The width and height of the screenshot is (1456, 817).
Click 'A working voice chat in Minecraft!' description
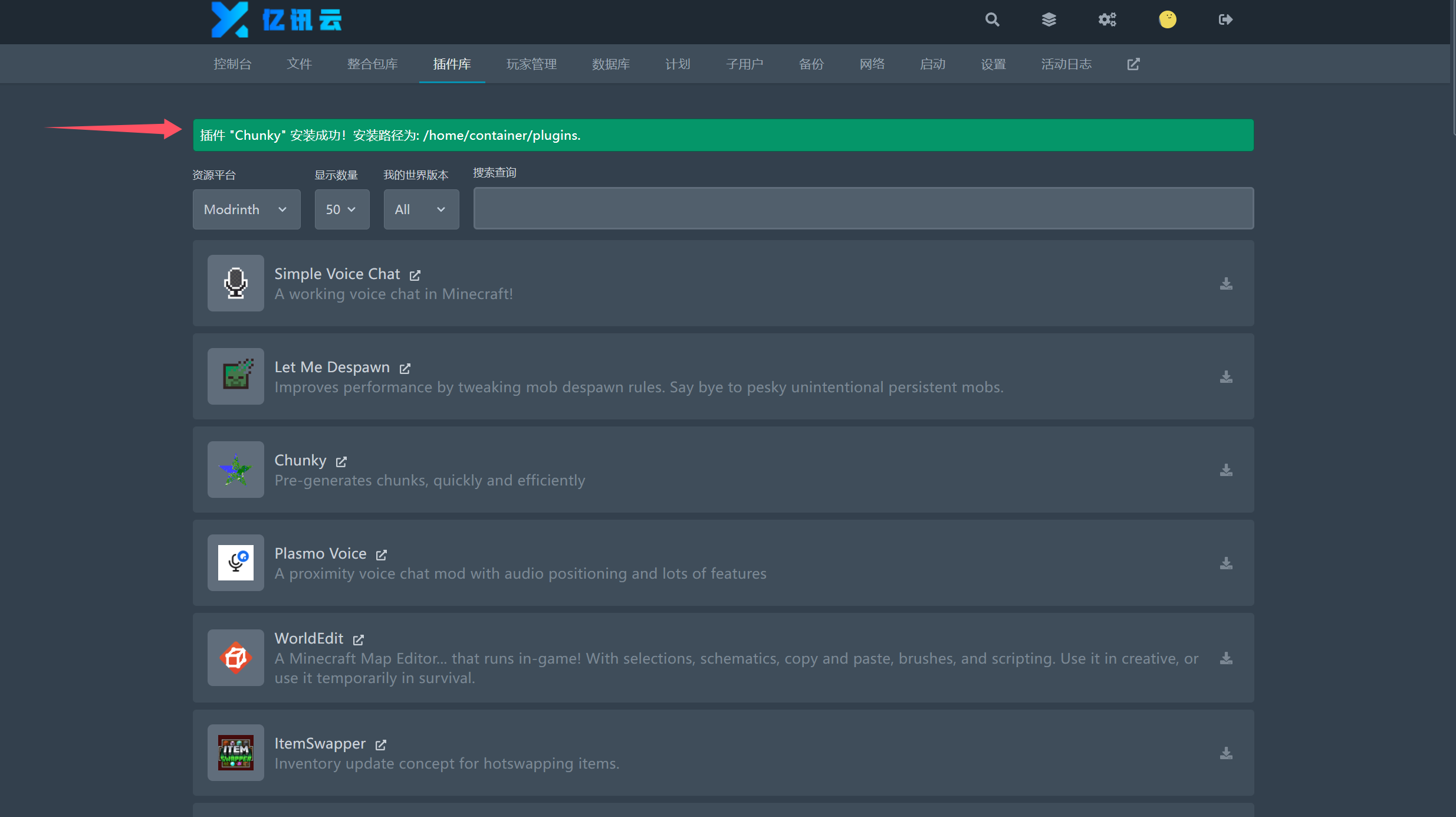point(393,294)
